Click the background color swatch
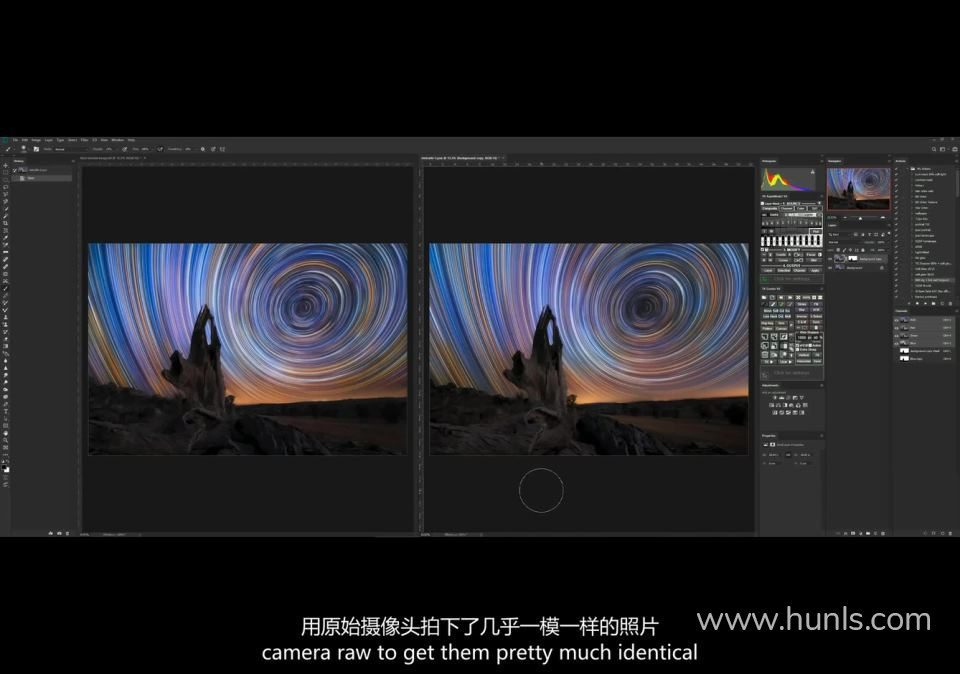 [7, 471]
